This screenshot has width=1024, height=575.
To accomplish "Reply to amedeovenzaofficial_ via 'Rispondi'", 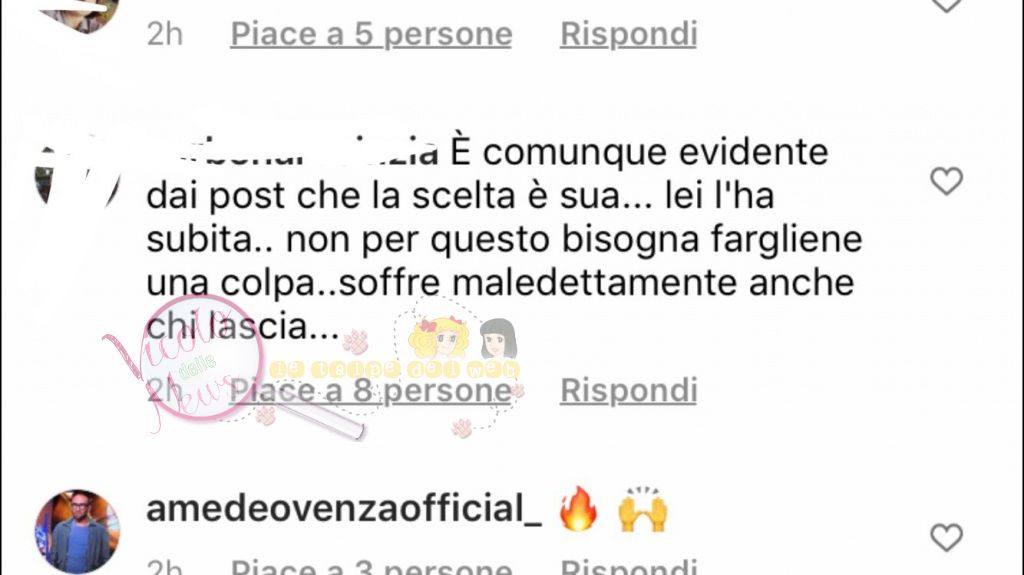I will (629, 566).
